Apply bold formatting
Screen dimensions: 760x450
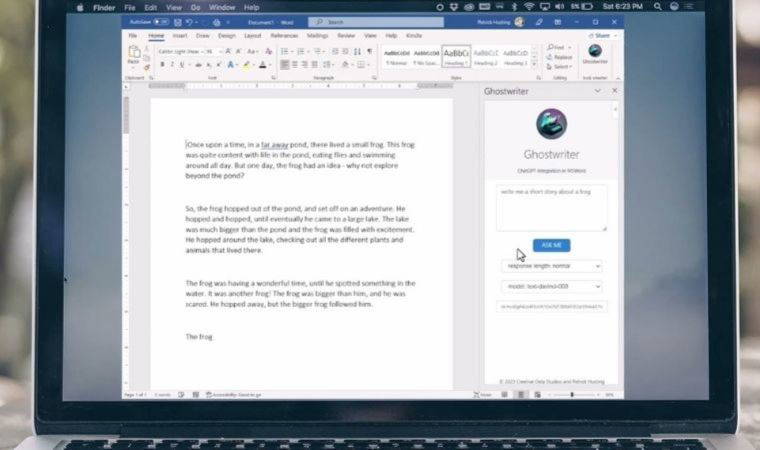[162, 64]
